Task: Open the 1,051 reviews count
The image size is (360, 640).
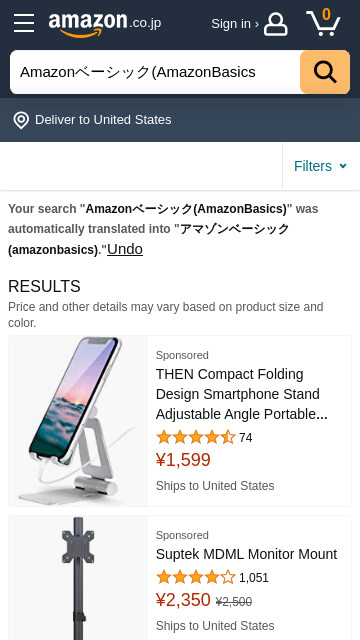Action: coord(254,578)
